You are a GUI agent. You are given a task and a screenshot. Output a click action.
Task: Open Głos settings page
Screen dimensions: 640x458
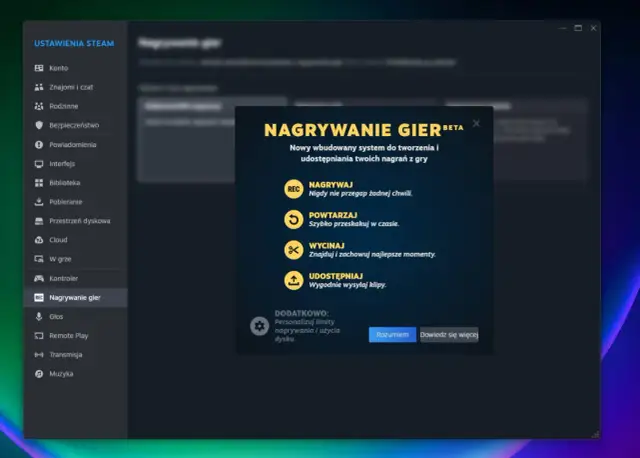click(x=76, y=316)
